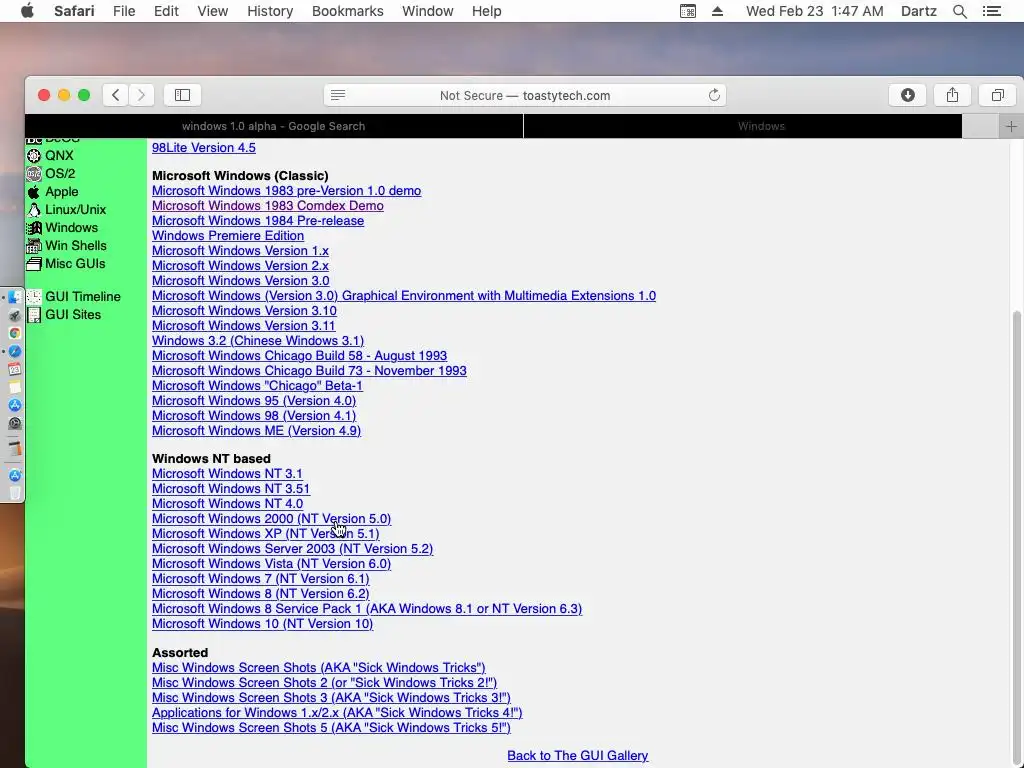Open 'Microsoft Windows Version 3.11' link

click(244, 326)
